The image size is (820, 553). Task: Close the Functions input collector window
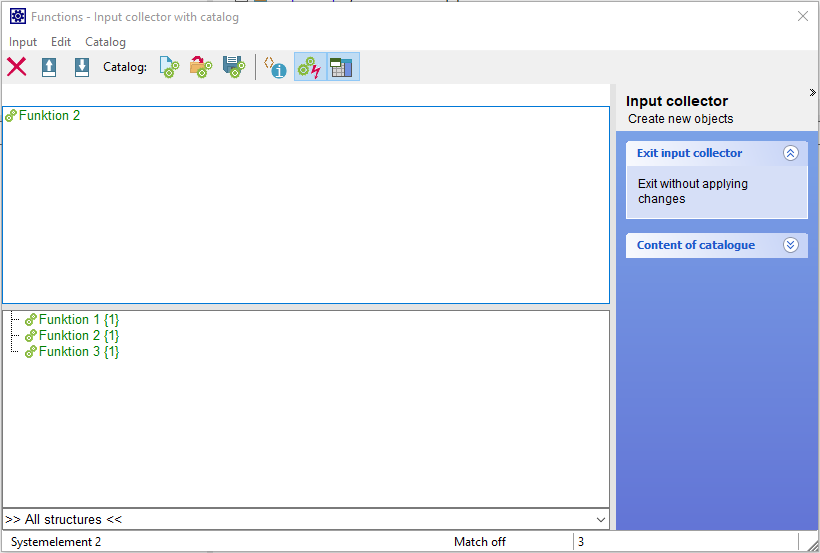803,17
